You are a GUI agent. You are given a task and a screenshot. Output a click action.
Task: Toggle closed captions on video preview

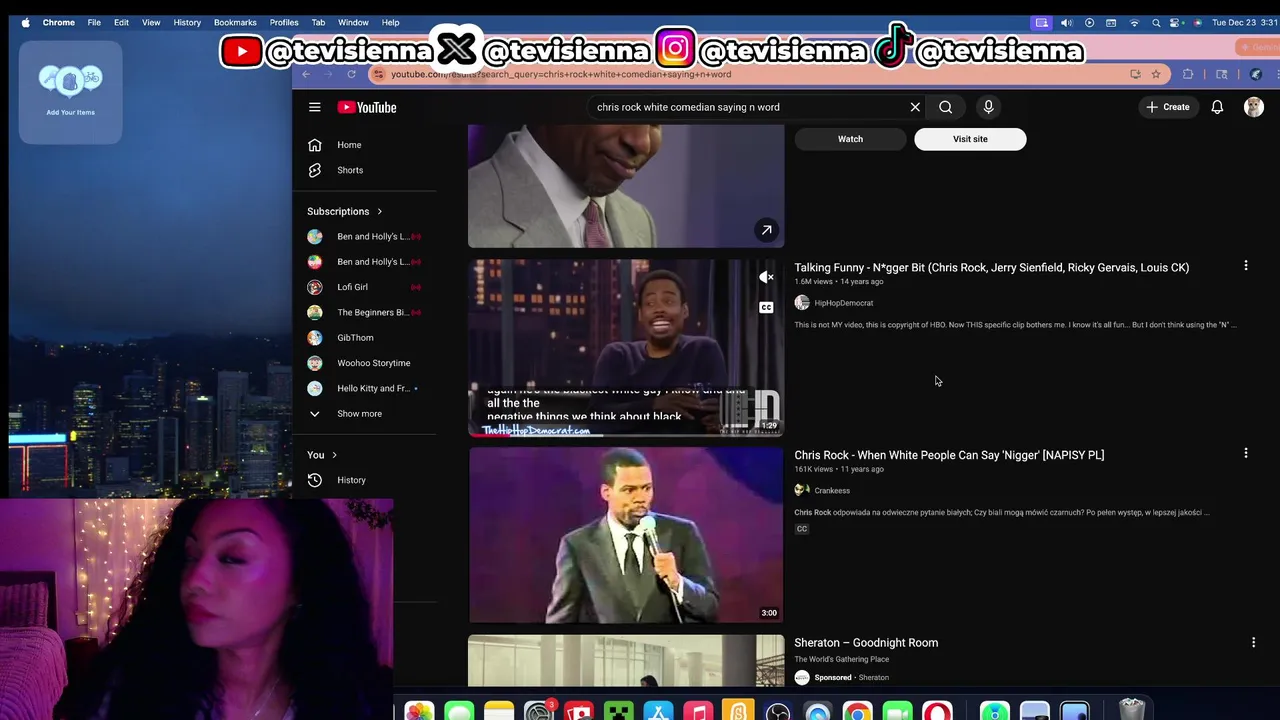(766, 307)
